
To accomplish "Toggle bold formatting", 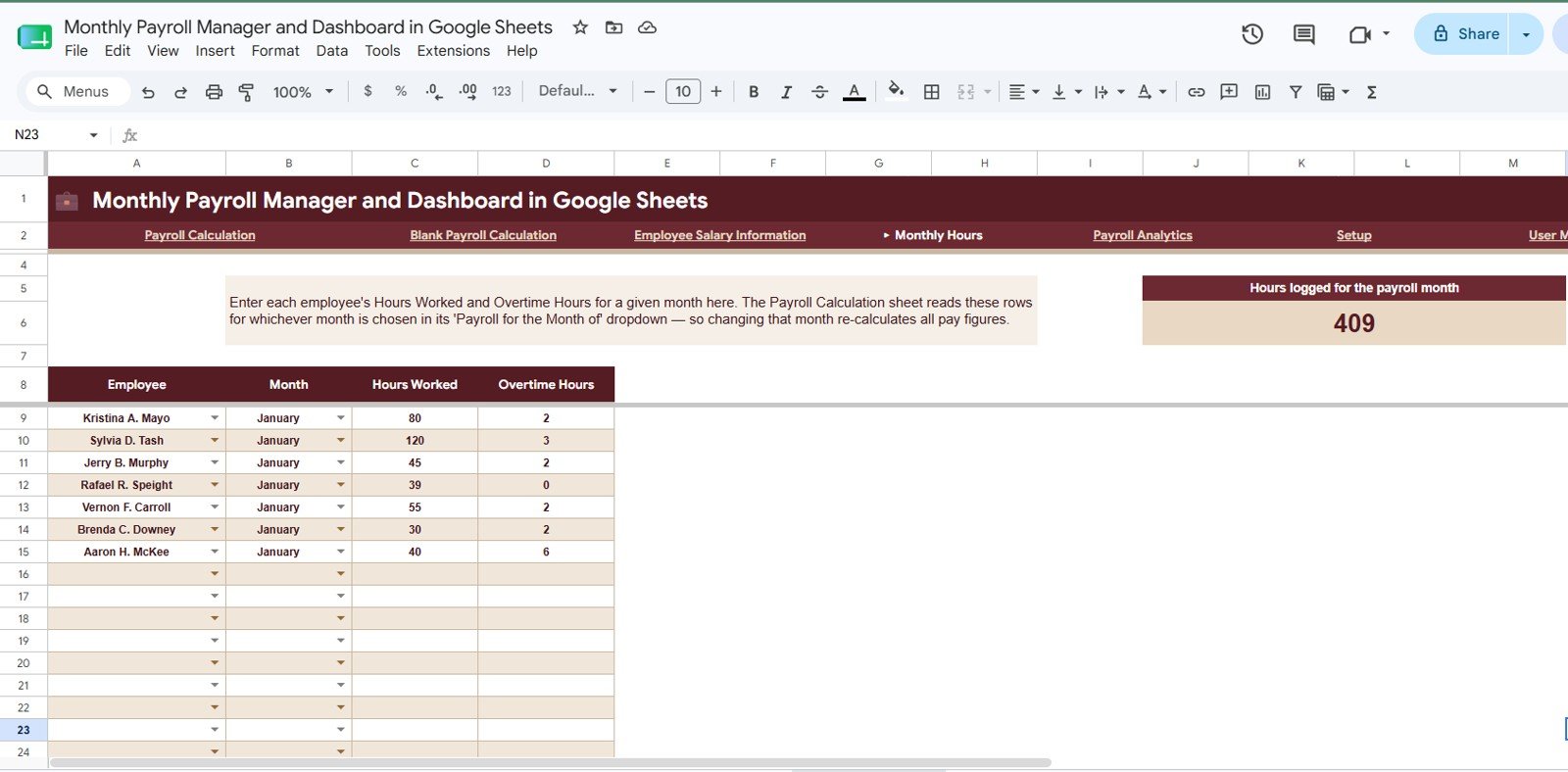I will 754,91.
